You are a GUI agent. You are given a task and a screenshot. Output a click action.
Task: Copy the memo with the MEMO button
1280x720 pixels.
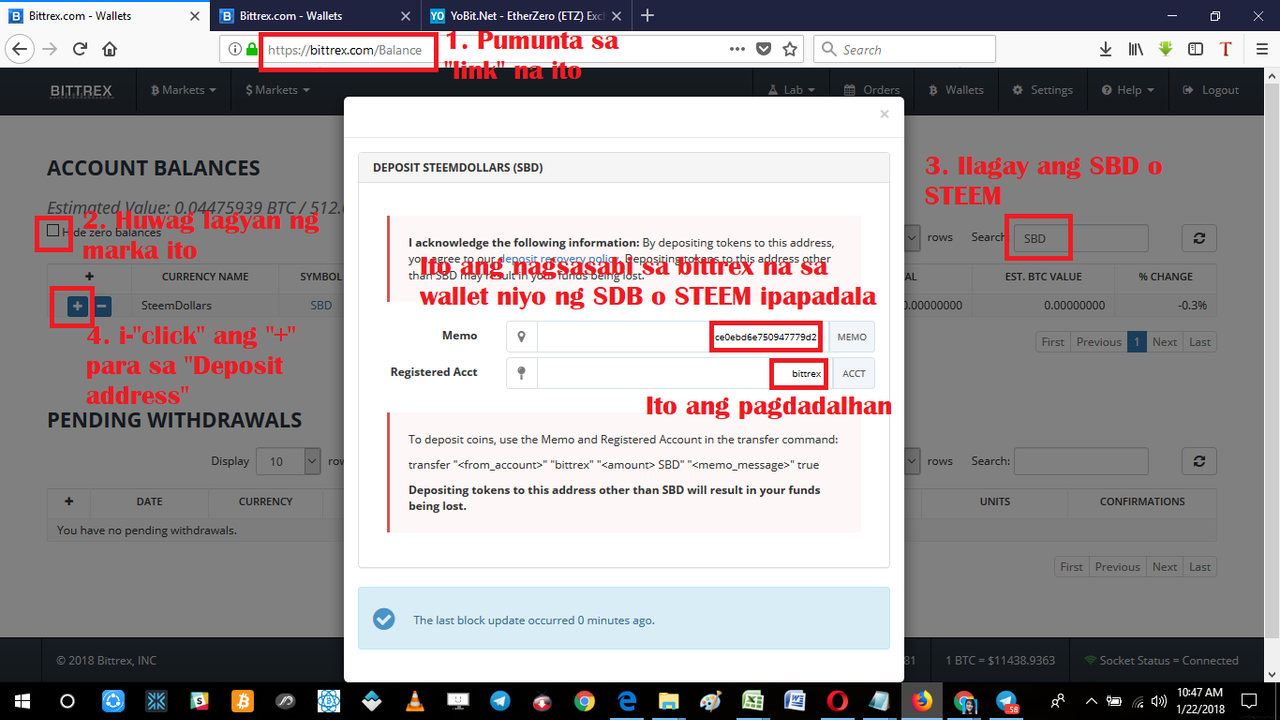pos(852,337)
